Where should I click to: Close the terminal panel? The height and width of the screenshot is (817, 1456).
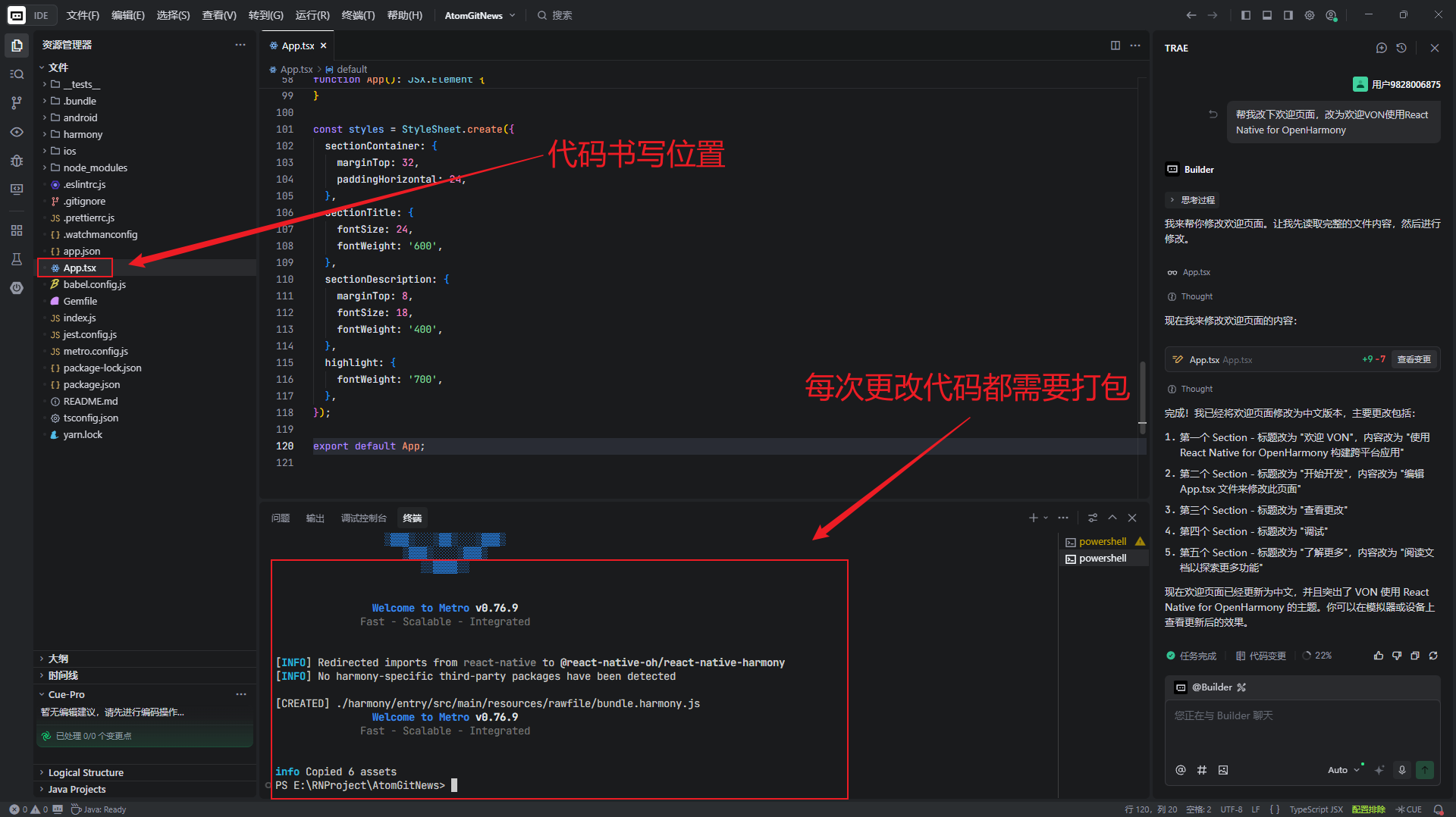[1132, 518]
